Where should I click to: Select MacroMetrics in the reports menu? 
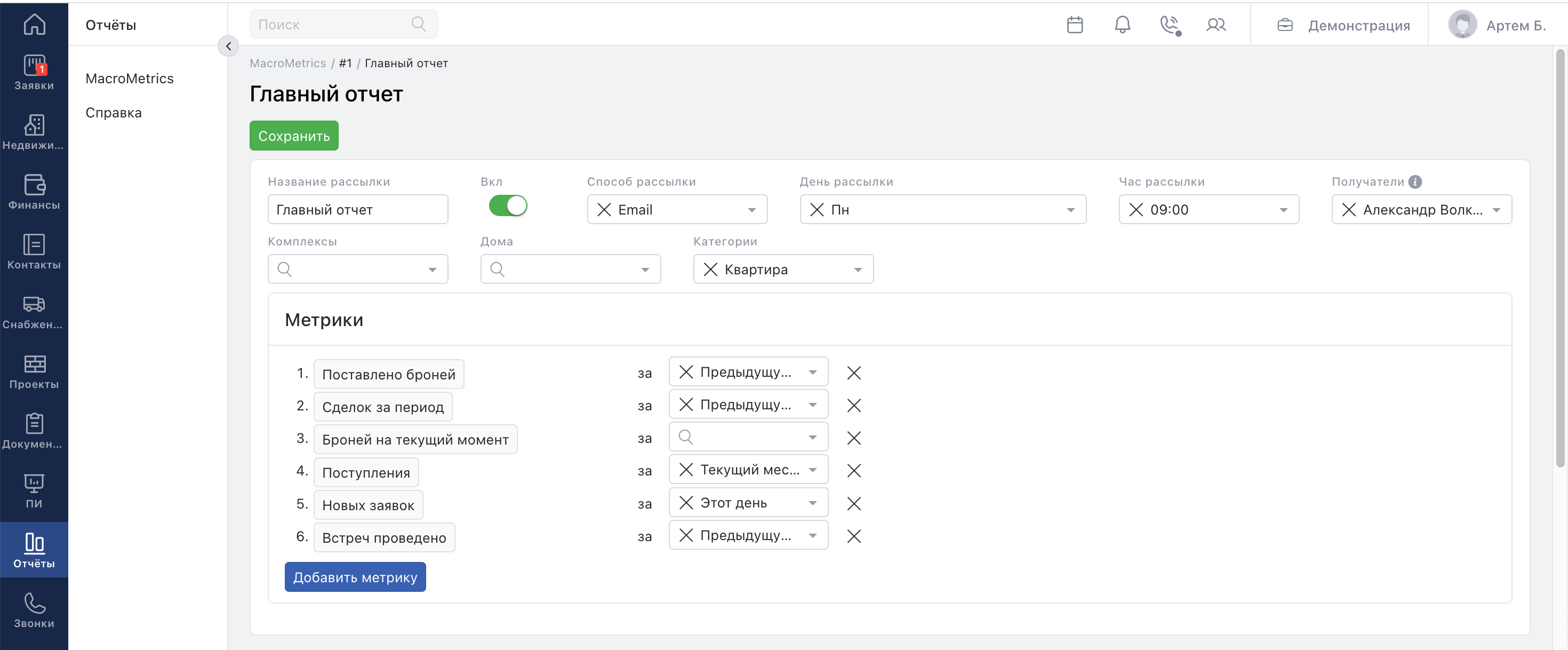click(x=129, y=78)
